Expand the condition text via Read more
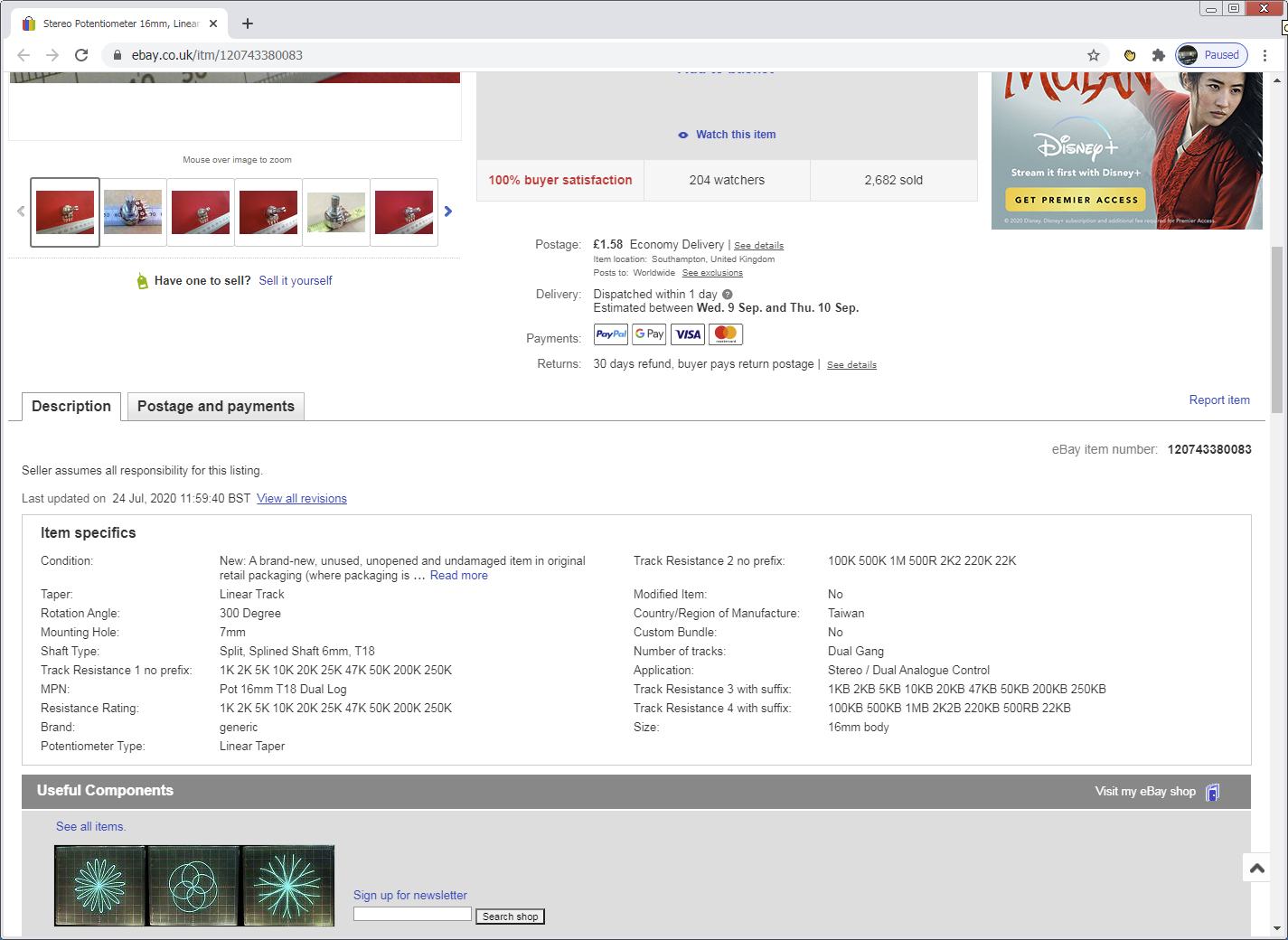Screen dimensions: 1288x940 [458, 575]
